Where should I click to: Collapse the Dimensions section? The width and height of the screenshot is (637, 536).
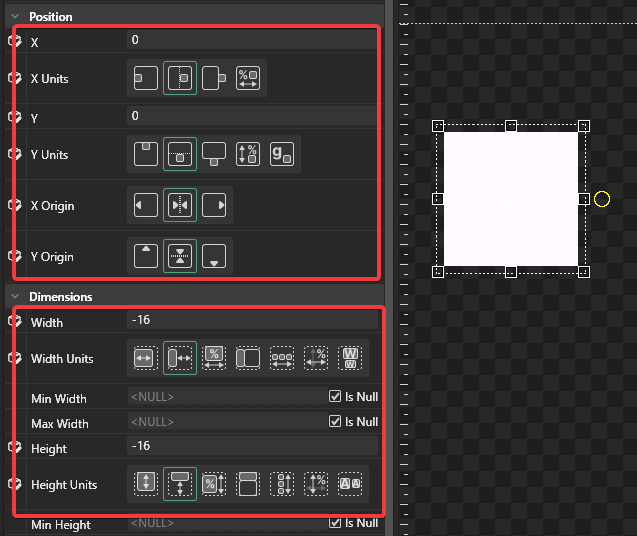14,296
